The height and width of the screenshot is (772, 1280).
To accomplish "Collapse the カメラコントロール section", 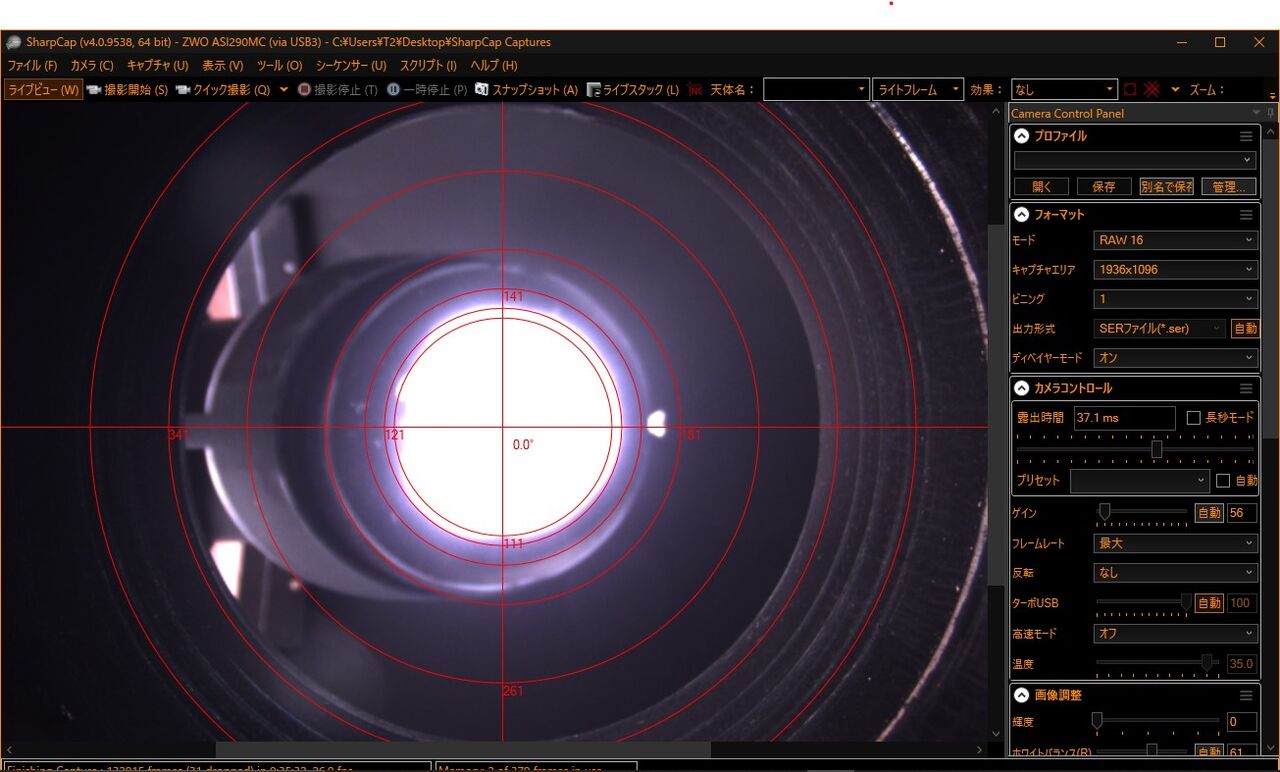I will tap(1022, 388).
